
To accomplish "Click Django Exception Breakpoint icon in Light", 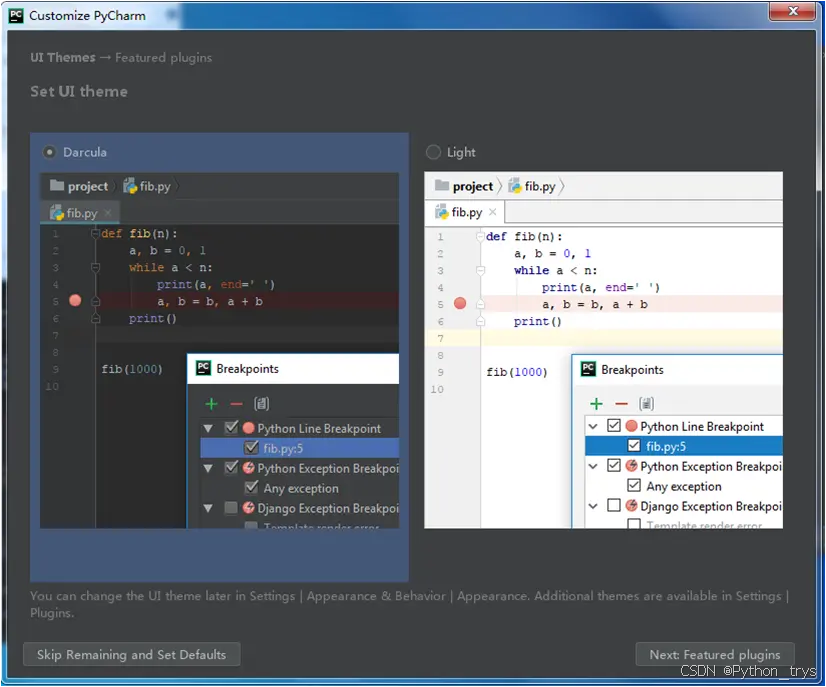I will click(632, 506).
